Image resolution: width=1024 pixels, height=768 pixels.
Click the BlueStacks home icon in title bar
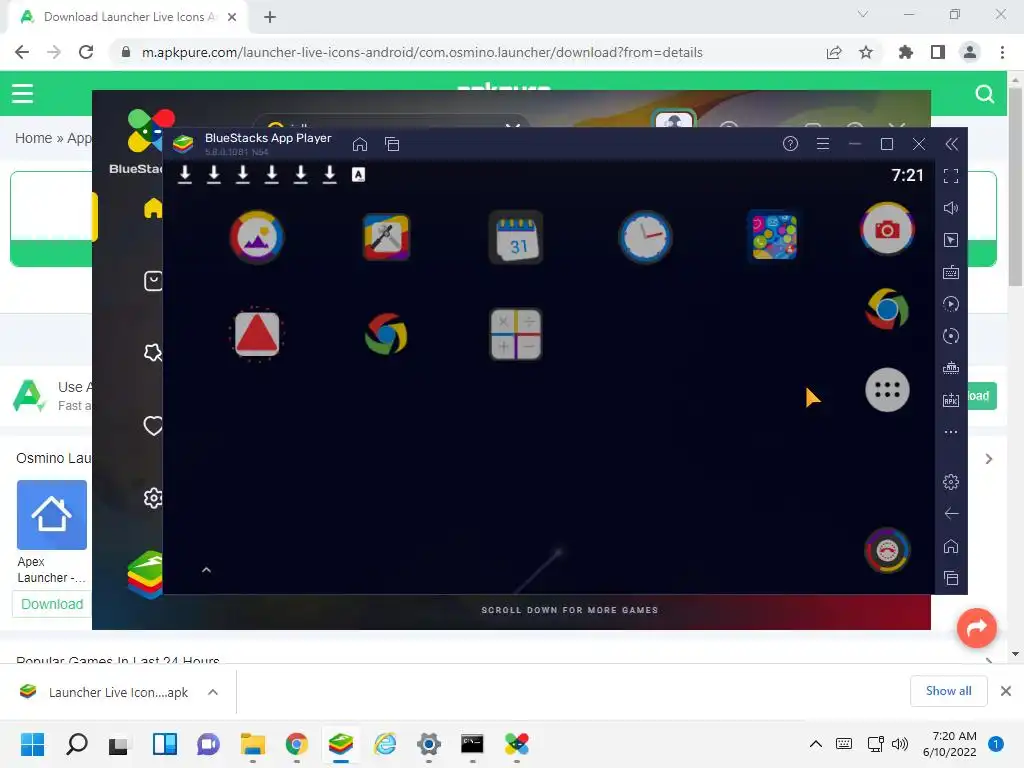click(360, 144)
